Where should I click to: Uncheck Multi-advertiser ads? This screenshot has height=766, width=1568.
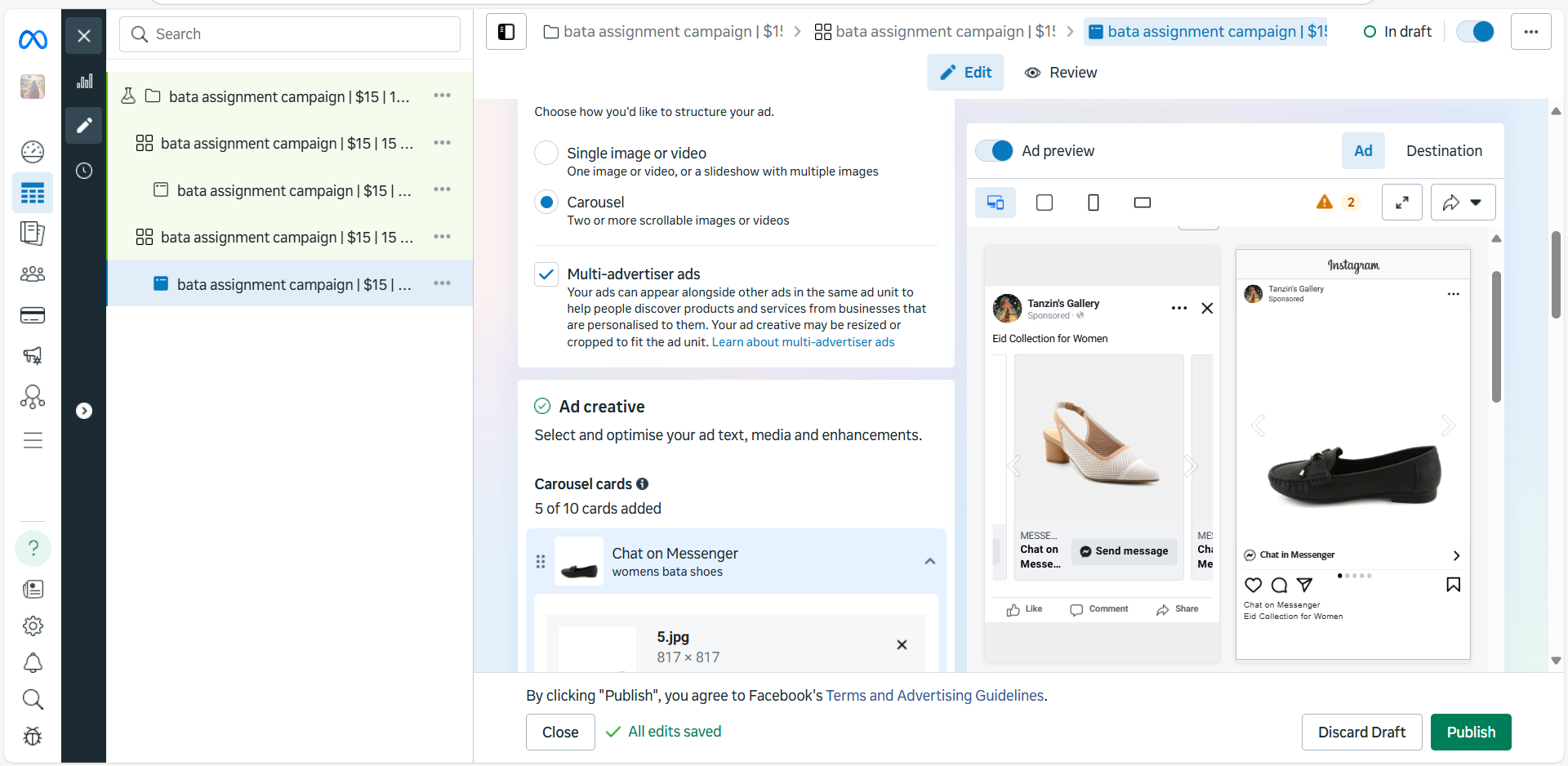546,274
